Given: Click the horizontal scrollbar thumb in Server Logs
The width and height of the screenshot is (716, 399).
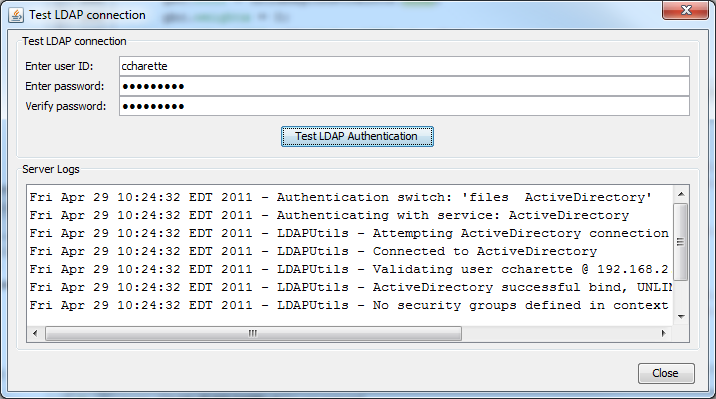Looking at the screenshot, I should [x=253, y=333].
